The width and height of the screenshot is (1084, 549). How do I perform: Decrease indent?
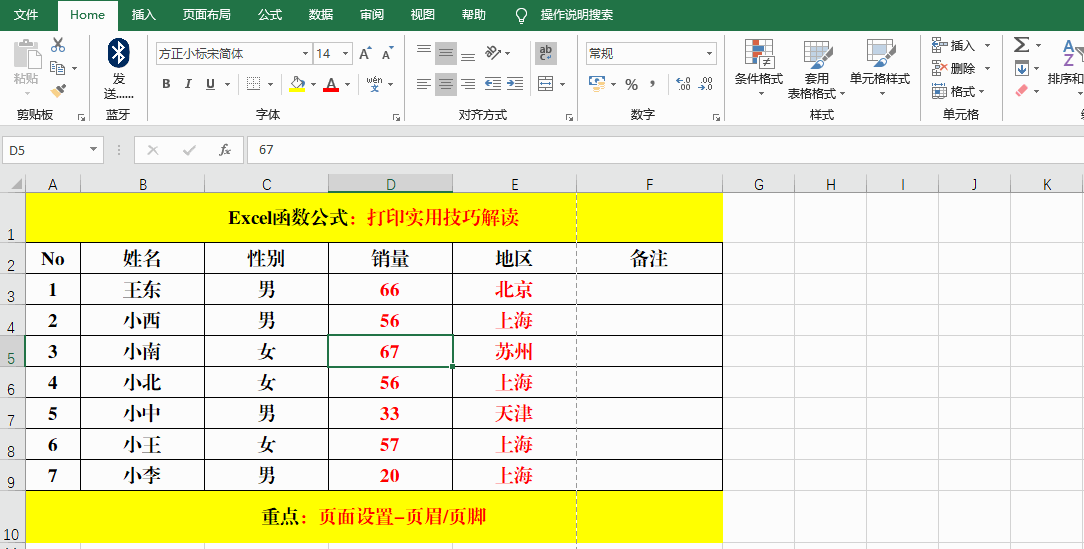[x=493, y=84]
